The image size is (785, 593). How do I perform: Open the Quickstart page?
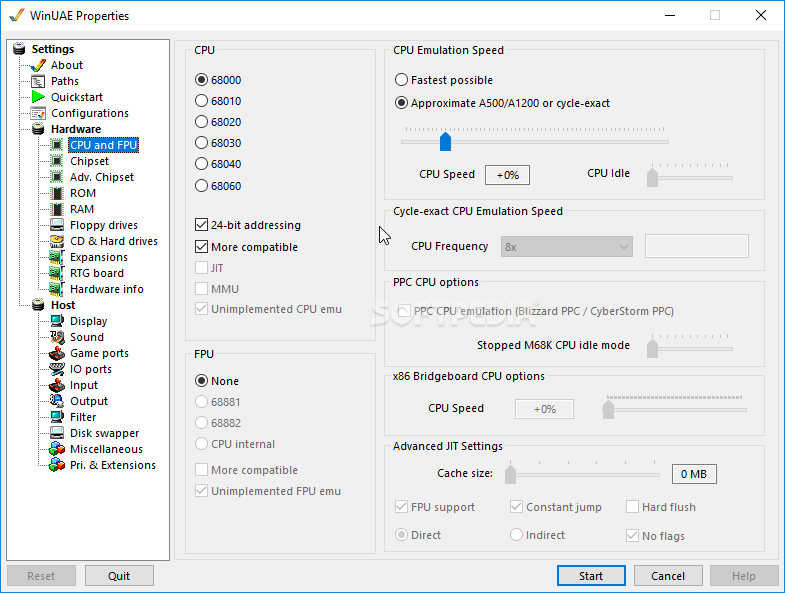pyautogui.click(x=77, y=97)
